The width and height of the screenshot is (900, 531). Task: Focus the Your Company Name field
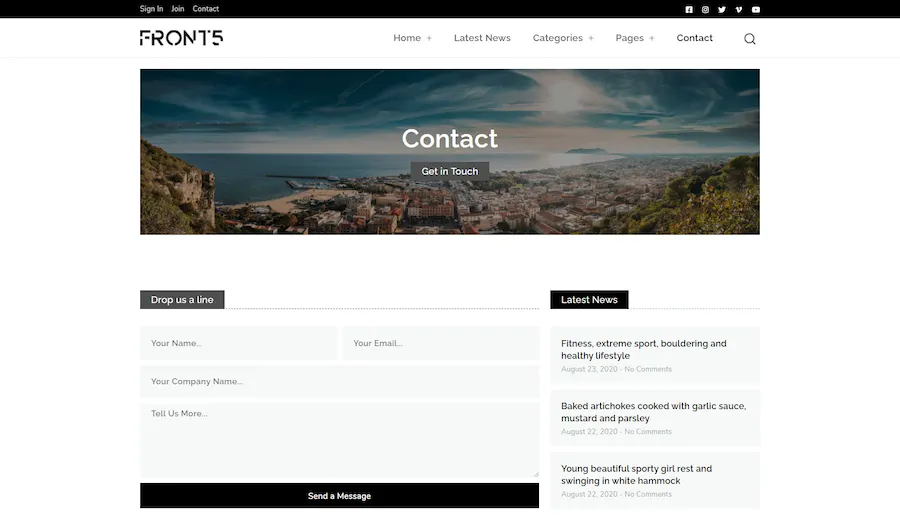[339, 381]
